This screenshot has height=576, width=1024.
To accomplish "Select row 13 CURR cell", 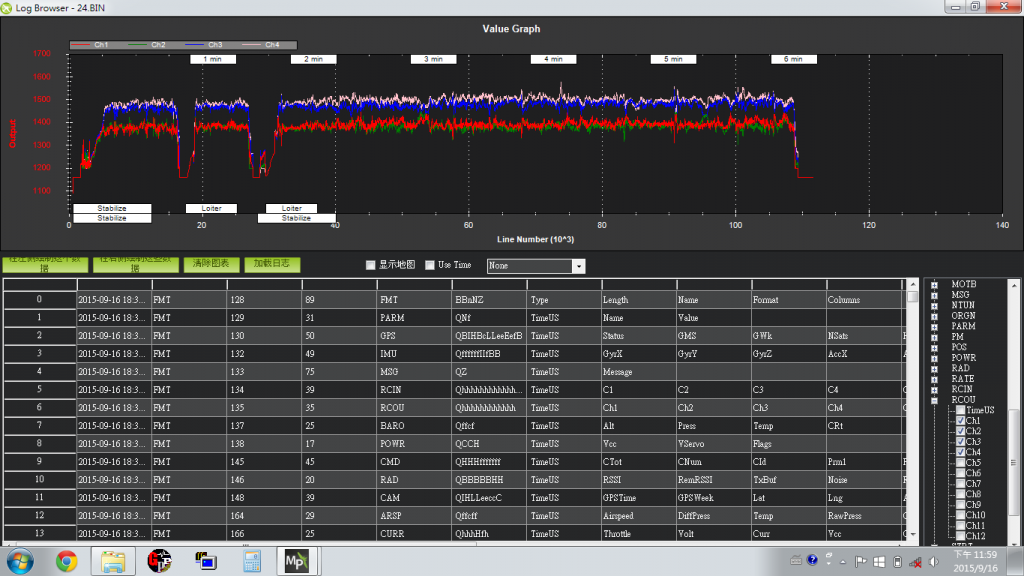I will click(x=414, y=534).
